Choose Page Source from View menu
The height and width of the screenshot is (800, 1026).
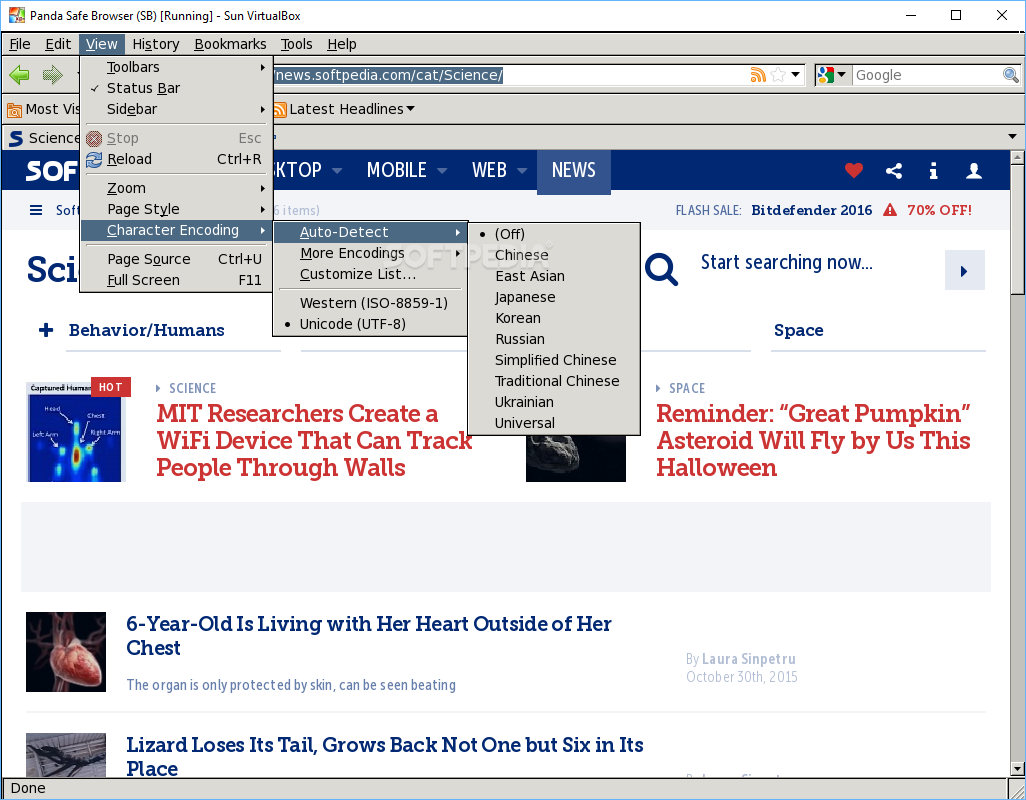[x=176, y=260]
